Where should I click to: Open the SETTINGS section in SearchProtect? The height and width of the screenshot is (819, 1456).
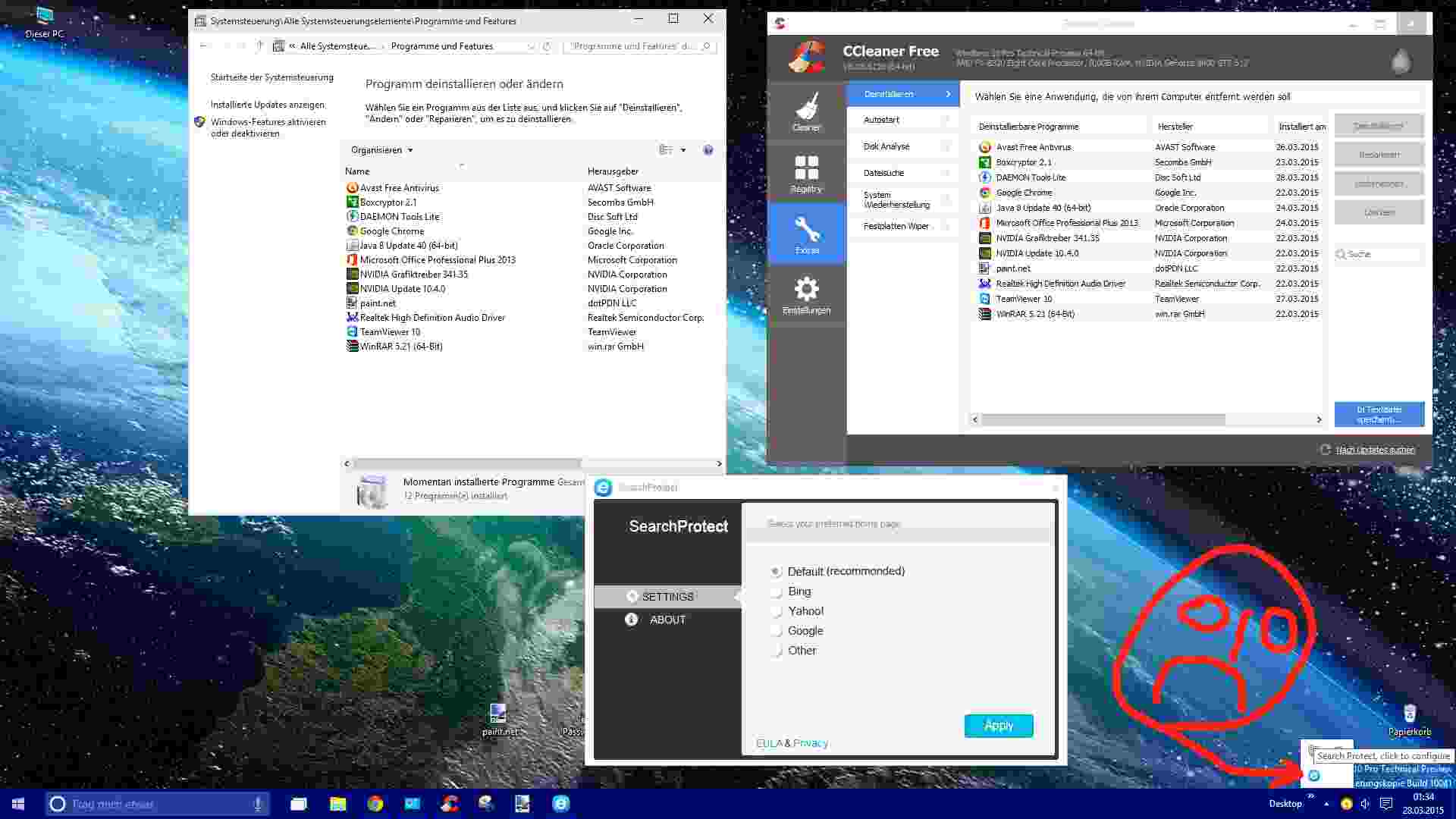coord(667,597)
